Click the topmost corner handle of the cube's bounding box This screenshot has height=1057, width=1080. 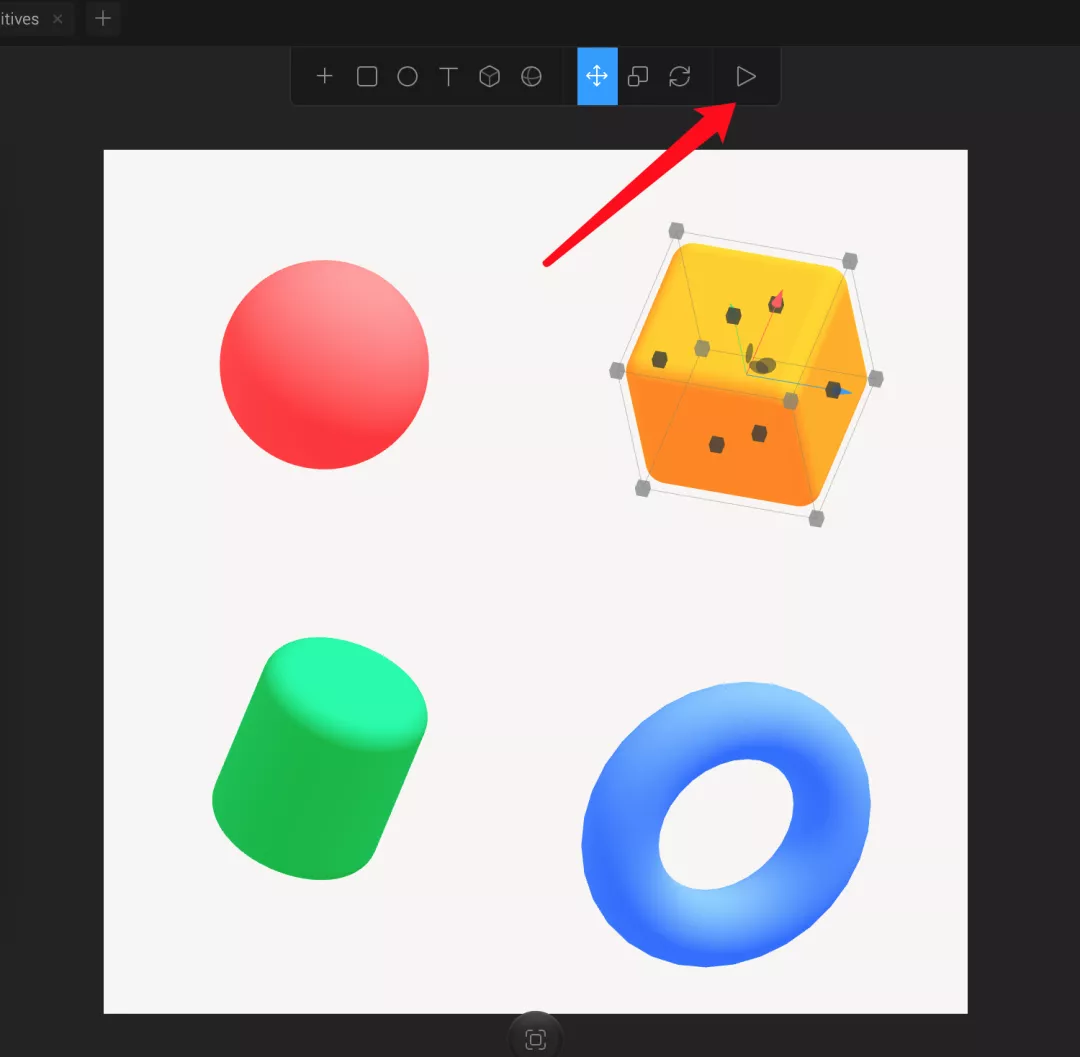tap(676, 231)
